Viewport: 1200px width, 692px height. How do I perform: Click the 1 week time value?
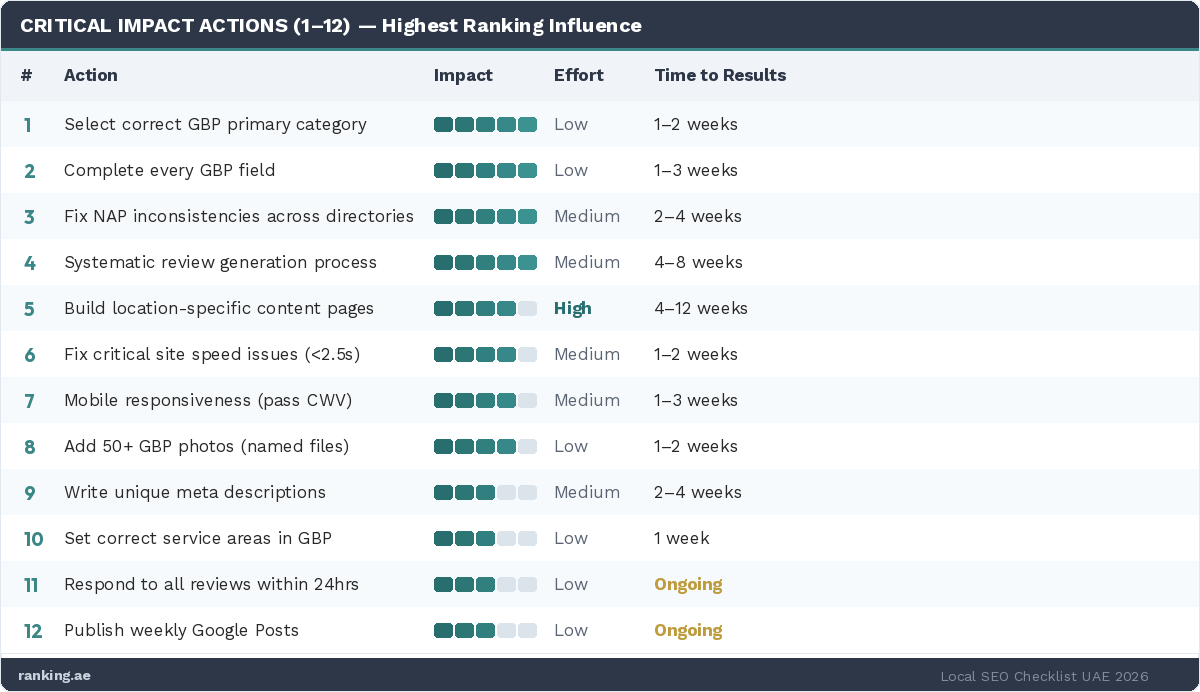pos(682,539)
